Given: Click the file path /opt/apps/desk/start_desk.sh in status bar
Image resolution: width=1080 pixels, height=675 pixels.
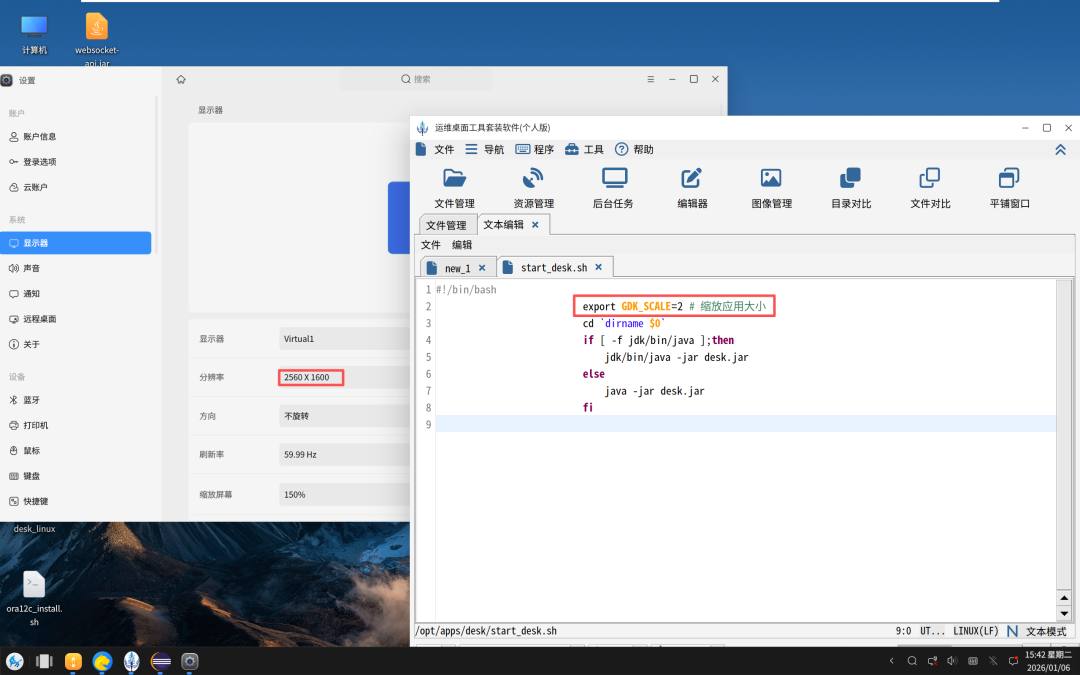Looking at the screenshot, I should [486, 631].
